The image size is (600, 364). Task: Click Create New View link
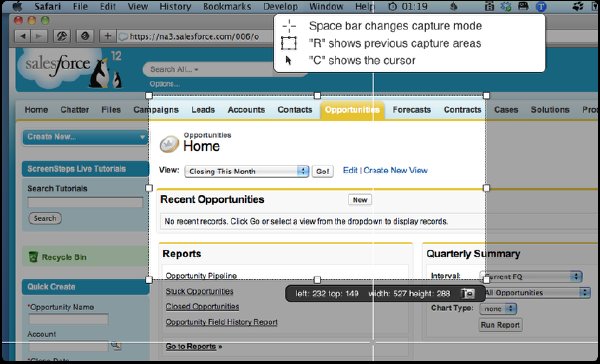(395, 170)
